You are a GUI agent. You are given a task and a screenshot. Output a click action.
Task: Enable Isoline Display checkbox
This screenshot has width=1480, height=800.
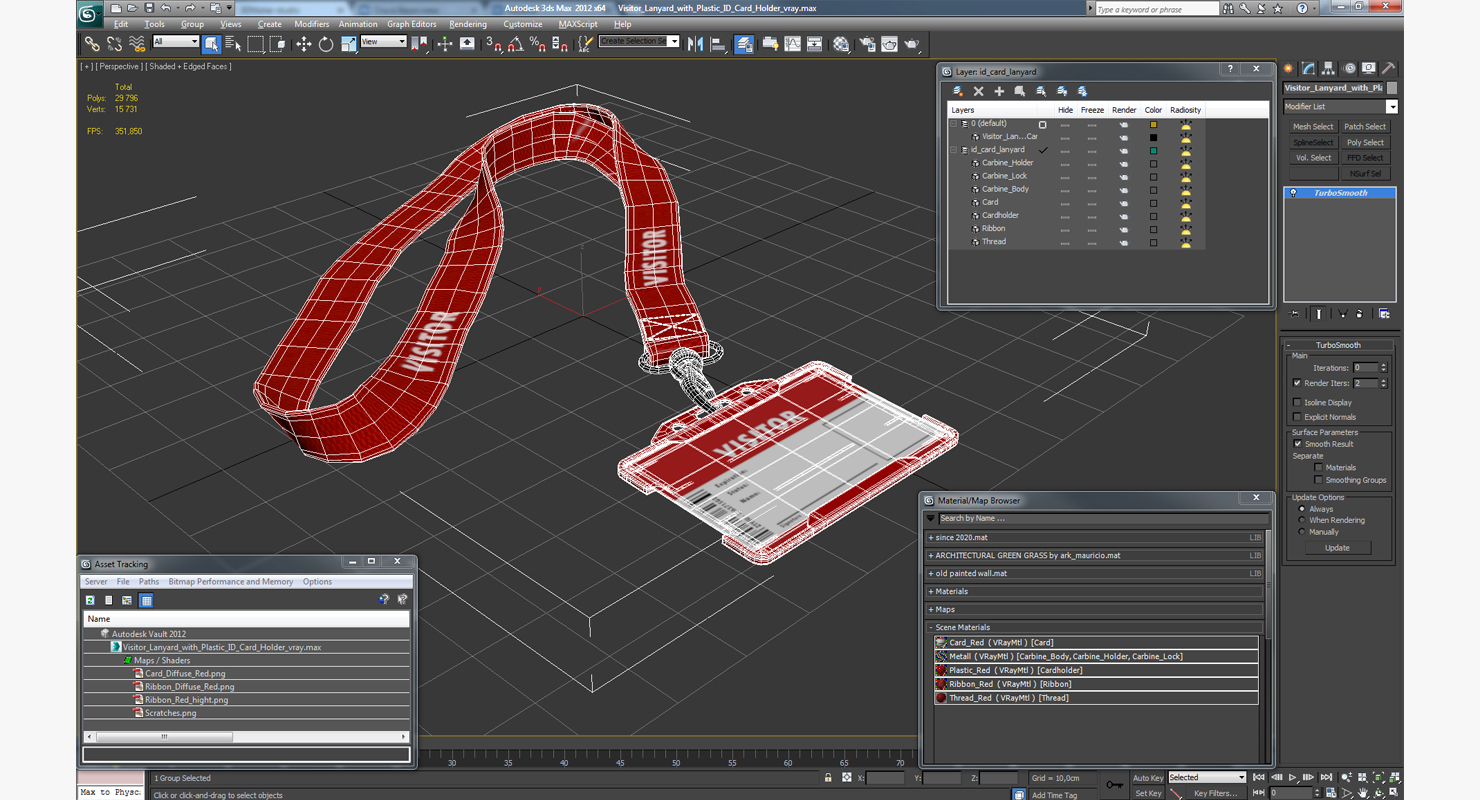(x=1297, y=403)
